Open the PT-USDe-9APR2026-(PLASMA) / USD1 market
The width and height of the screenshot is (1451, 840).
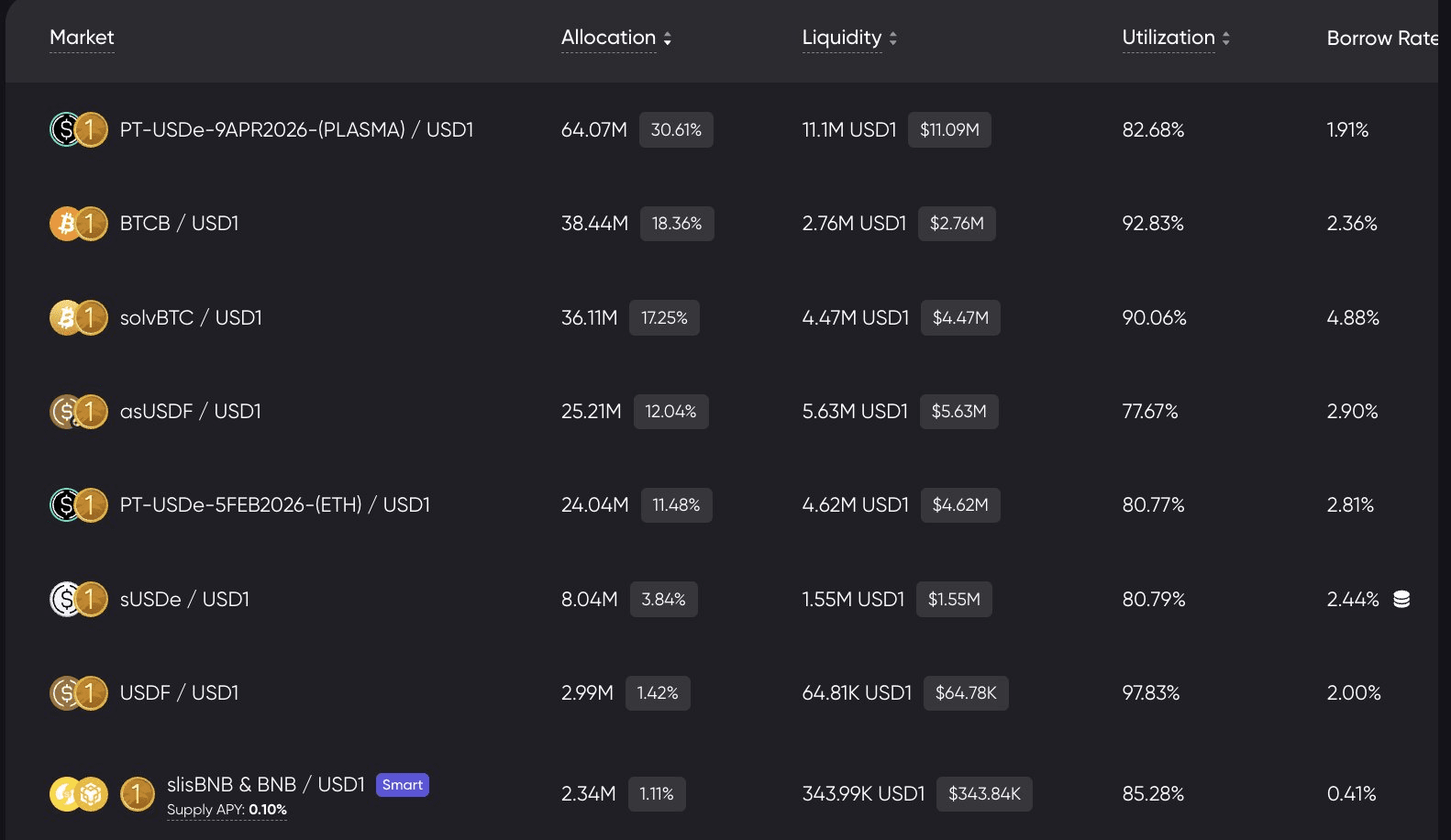[x=296, y=130]
